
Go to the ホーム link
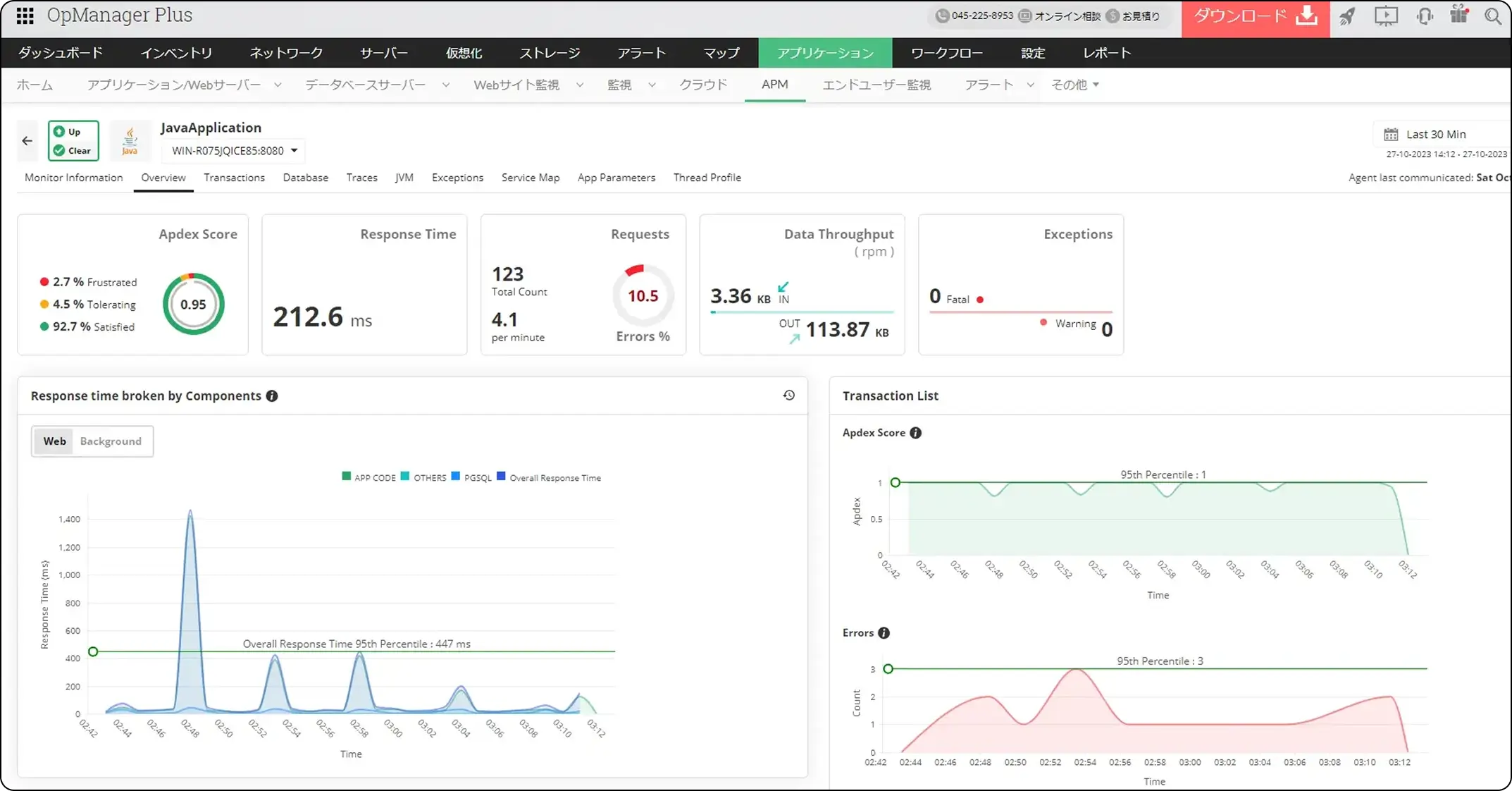pyautogui.click(x=35, y=85)
